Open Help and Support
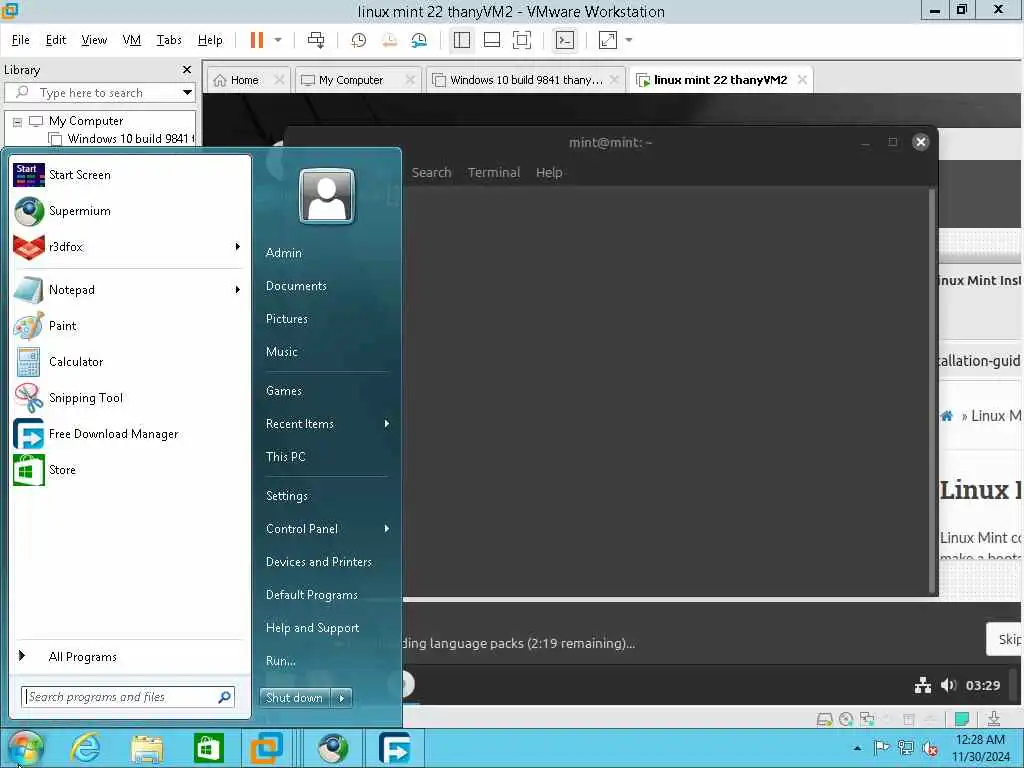 point(312,628)
